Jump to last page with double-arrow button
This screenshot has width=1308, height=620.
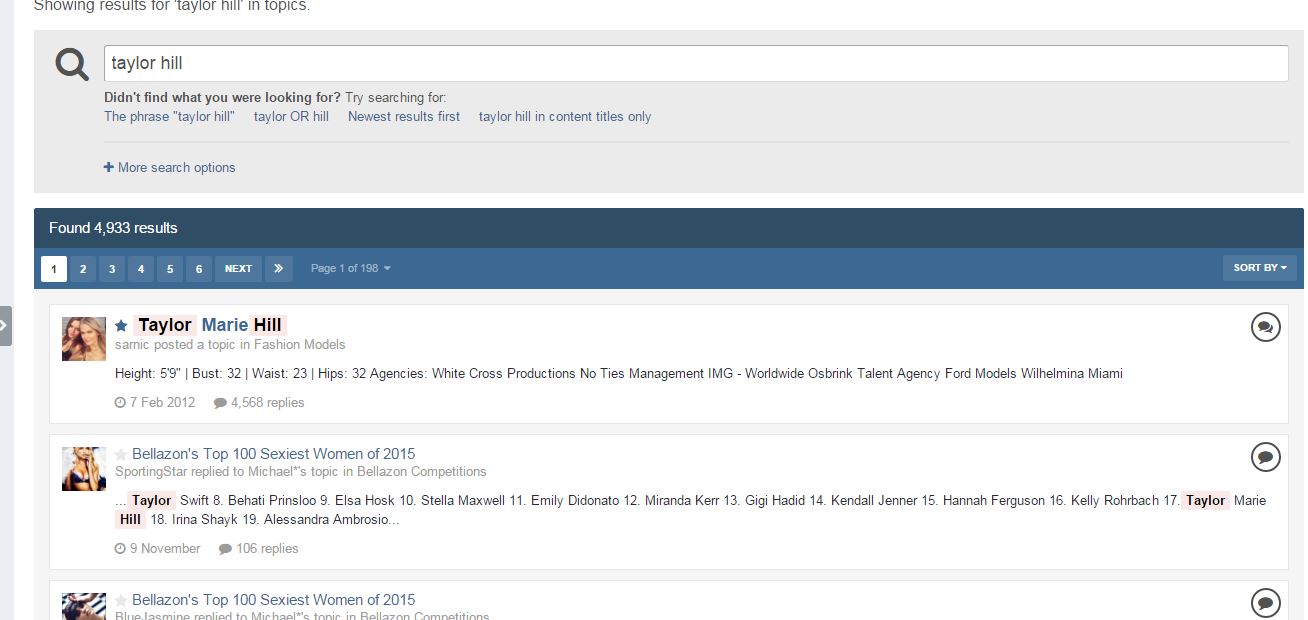[x=279, y=269]
